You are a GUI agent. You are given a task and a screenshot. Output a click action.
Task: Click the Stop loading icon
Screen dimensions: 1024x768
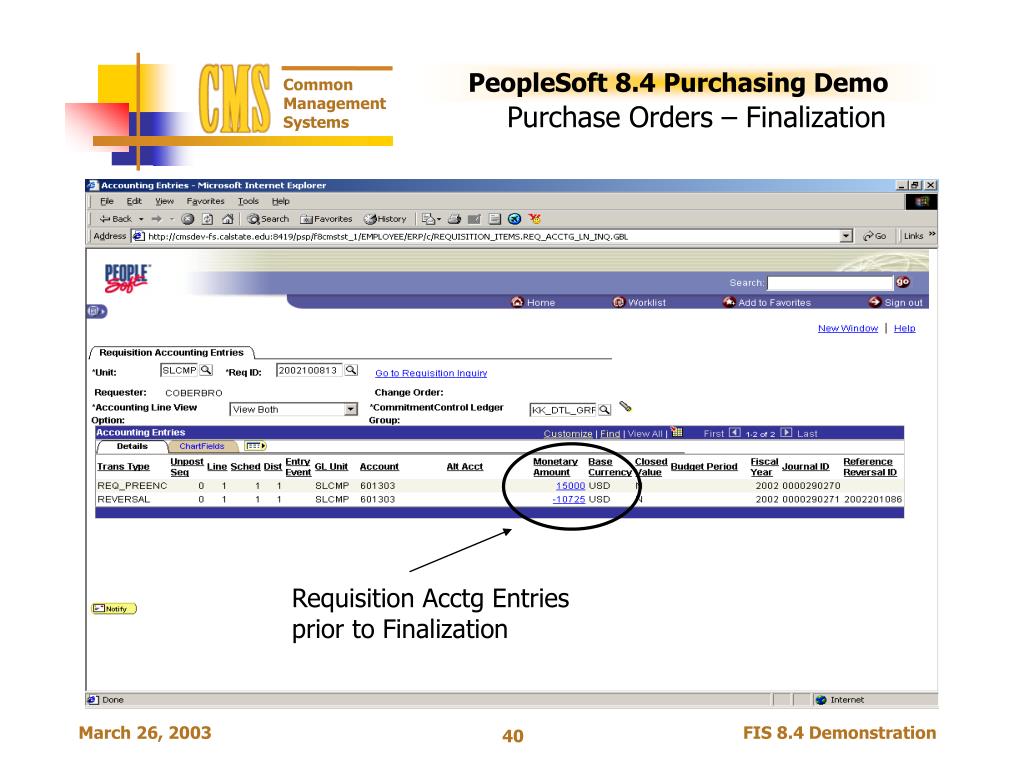click(188, 219)
